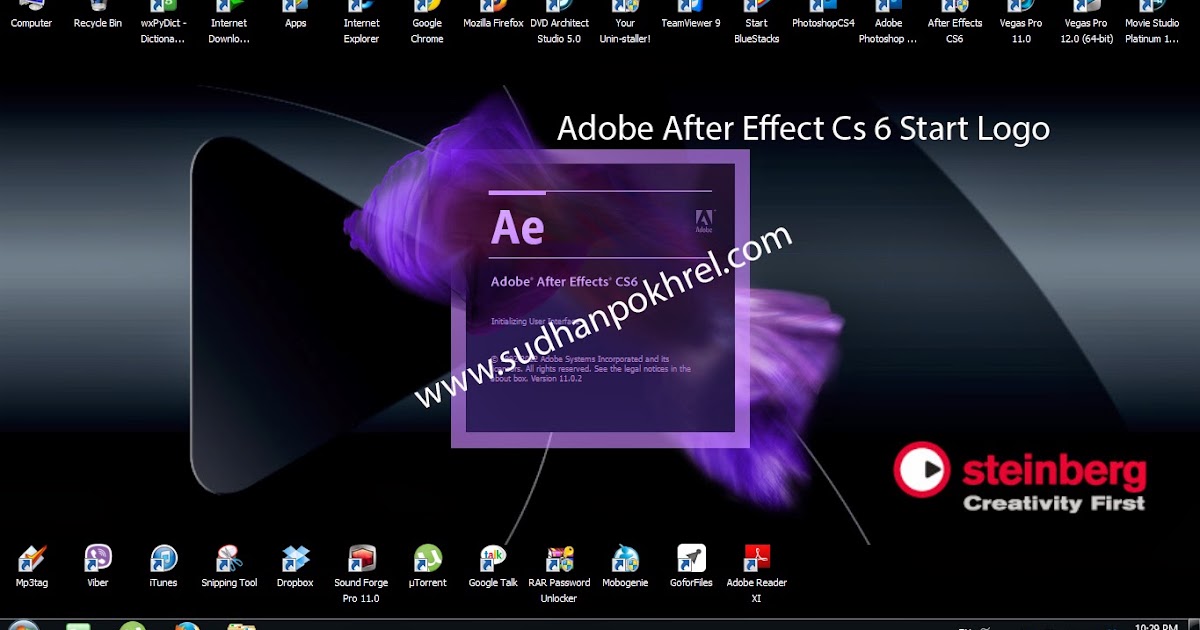Open the Vegas Pro 11.0 shortcut
This screenshot has width=1200, height=630.
[x=1021, y=22]
